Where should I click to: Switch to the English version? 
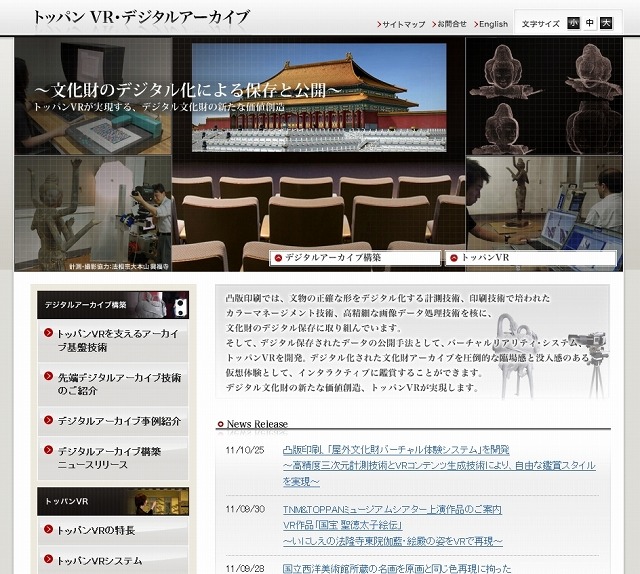(x=493, y=24)
